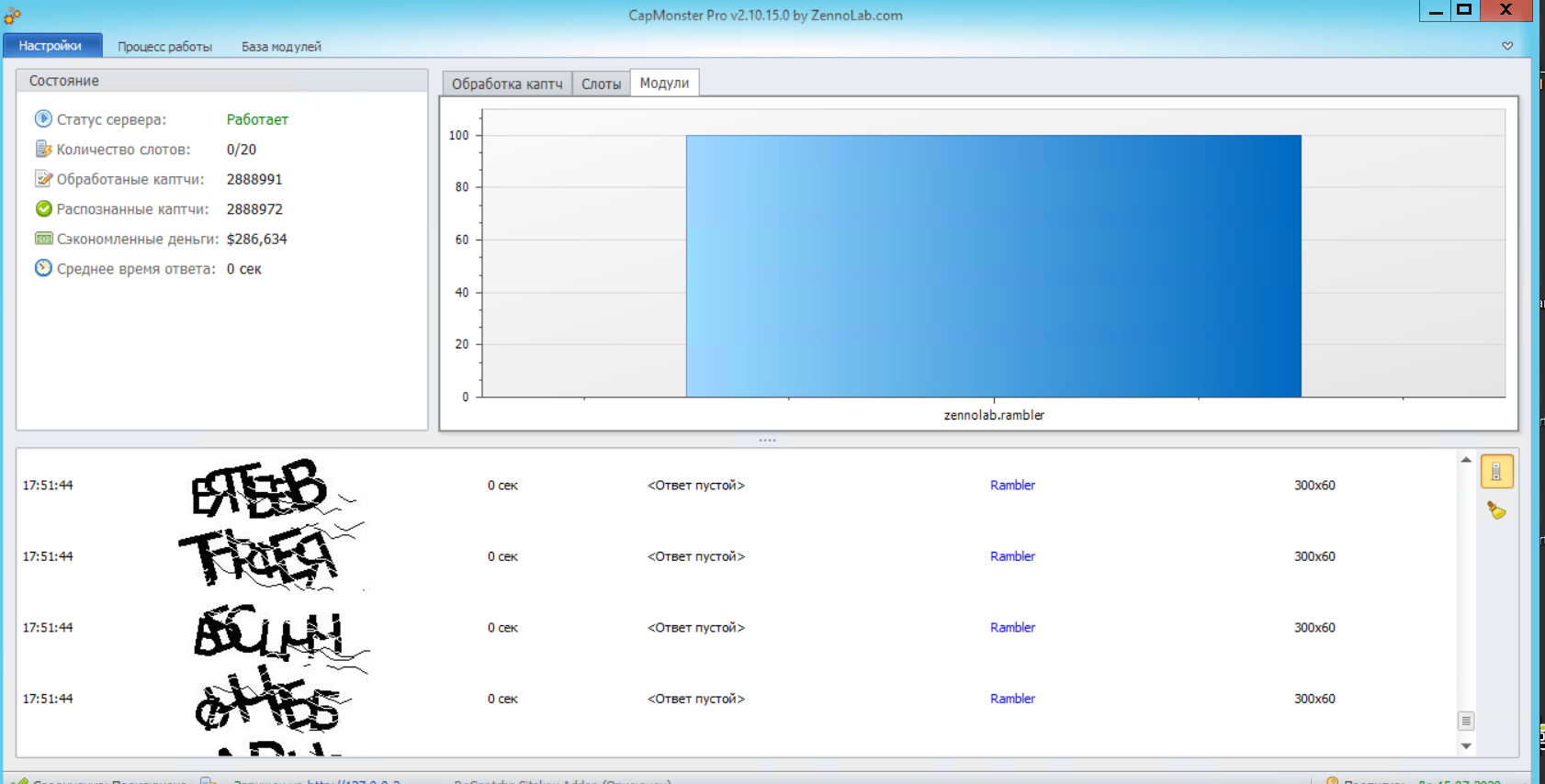This screenshot has width=1545, height=784.
Task: Select the Модули chart tab
Action: (664, 83)
